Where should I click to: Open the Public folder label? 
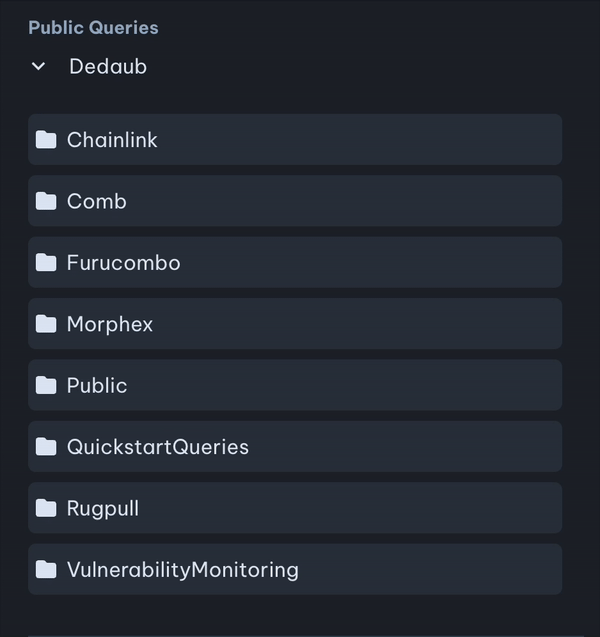pos(97,385)
